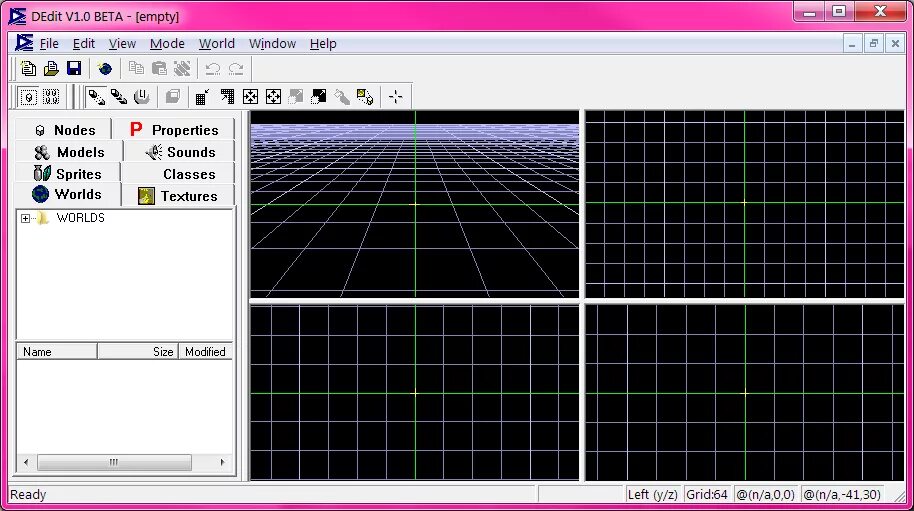Open the View menu

click(122, 44)
